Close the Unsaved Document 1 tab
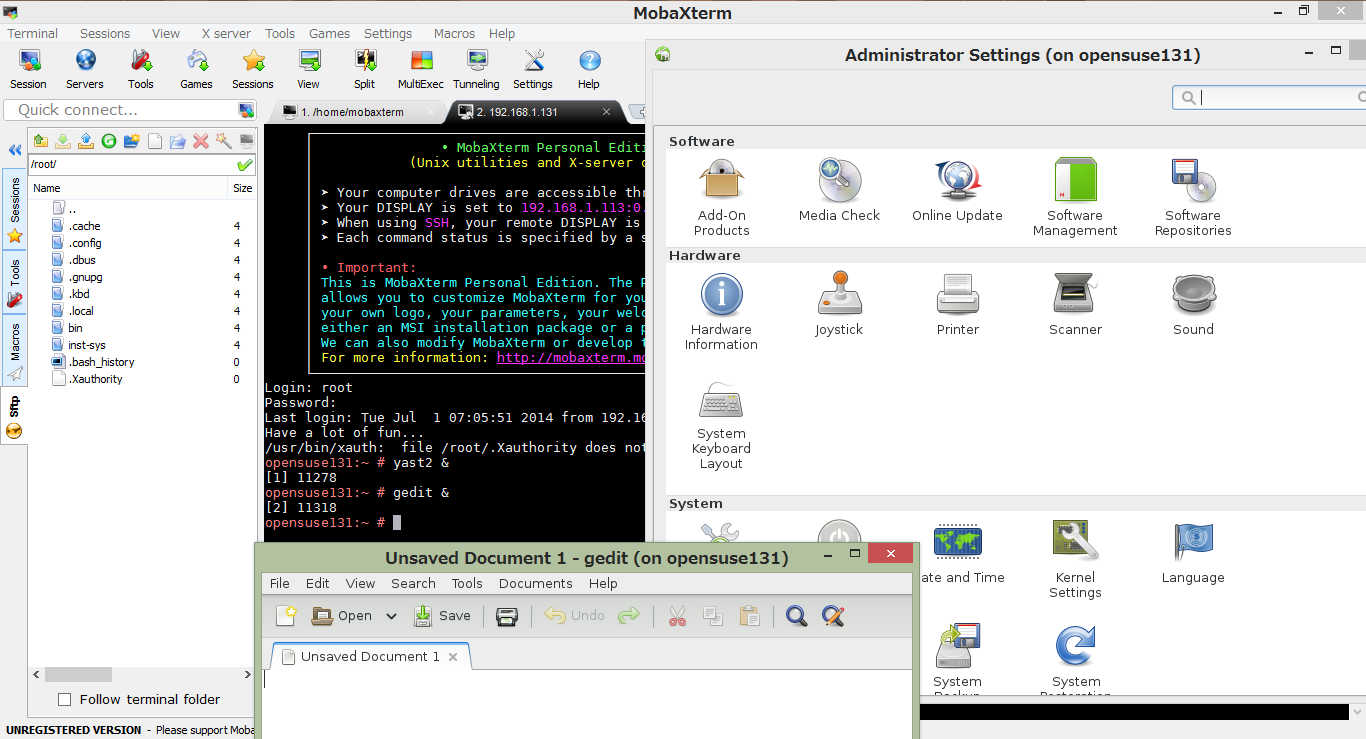Viewport: 1366px width, 739px height. coord(453,657)
